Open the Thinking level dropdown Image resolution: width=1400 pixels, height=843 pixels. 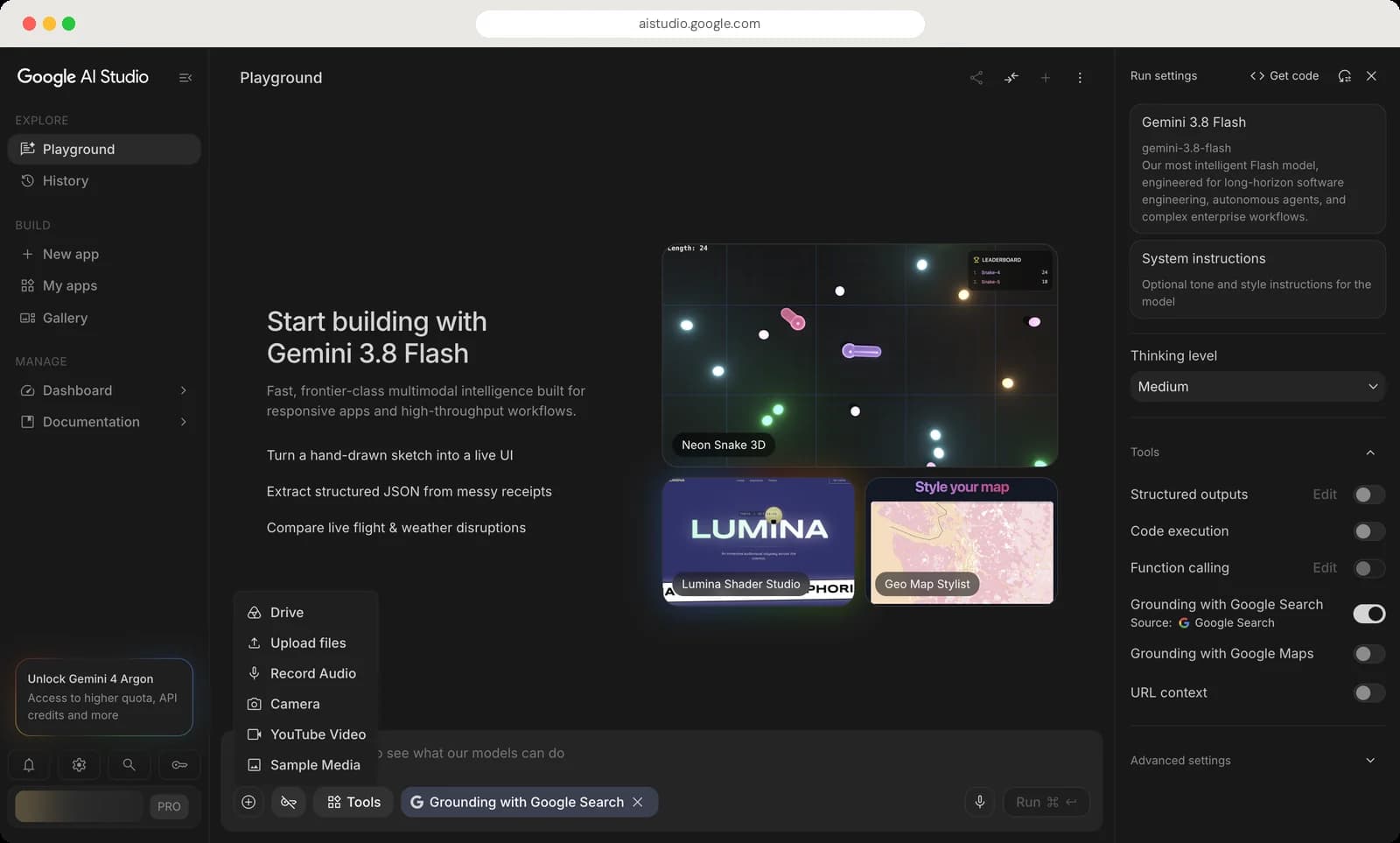pos(1257,387)
